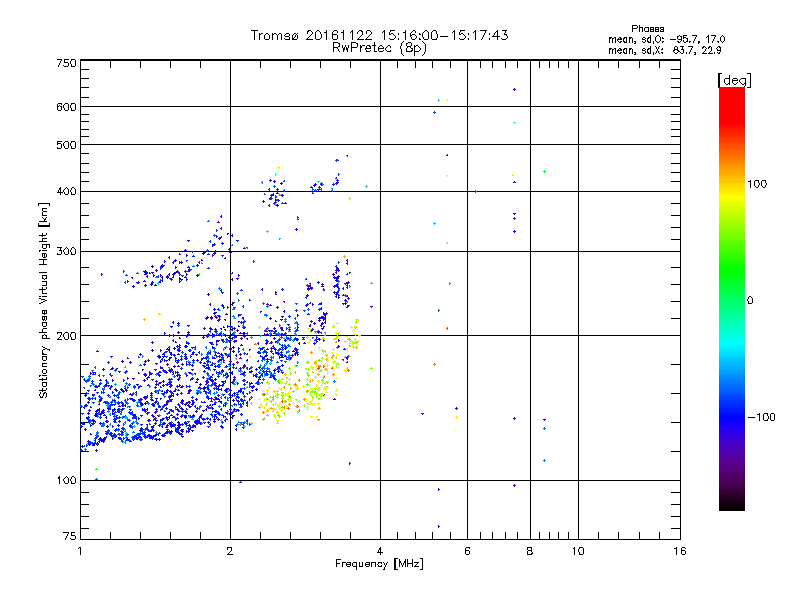This screenshot has height=600, width=800.
Task: Click the isolated green data point near 8.5 MHz, 440 km
Action: (x=544, y=171)
